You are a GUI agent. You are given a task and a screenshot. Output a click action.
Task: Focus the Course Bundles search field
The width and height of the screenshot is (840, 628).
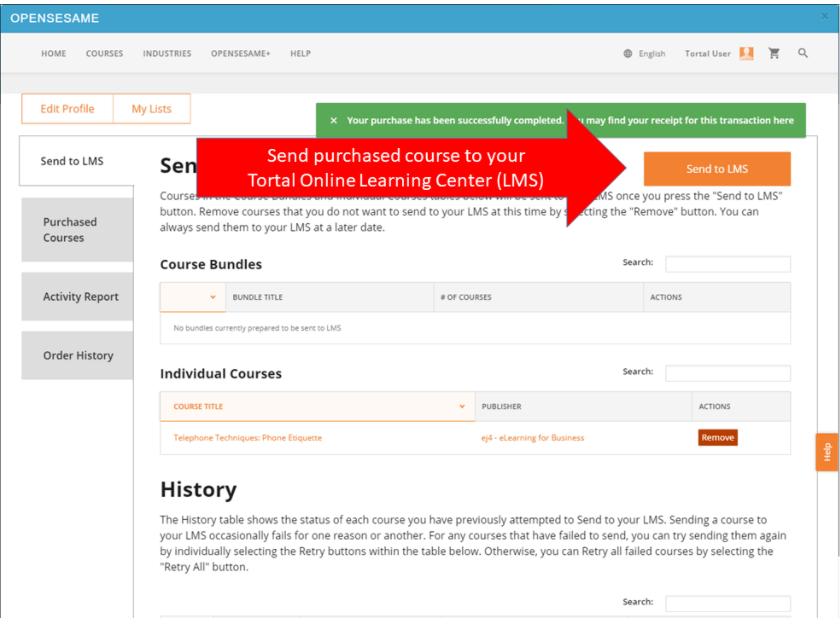[728, 264]
